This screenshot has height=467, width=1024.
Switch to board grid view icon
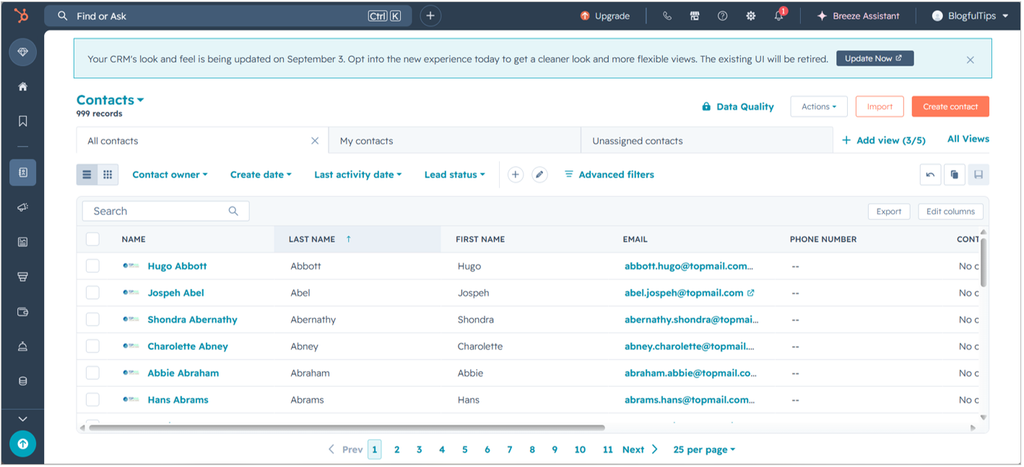pos(108,174)
